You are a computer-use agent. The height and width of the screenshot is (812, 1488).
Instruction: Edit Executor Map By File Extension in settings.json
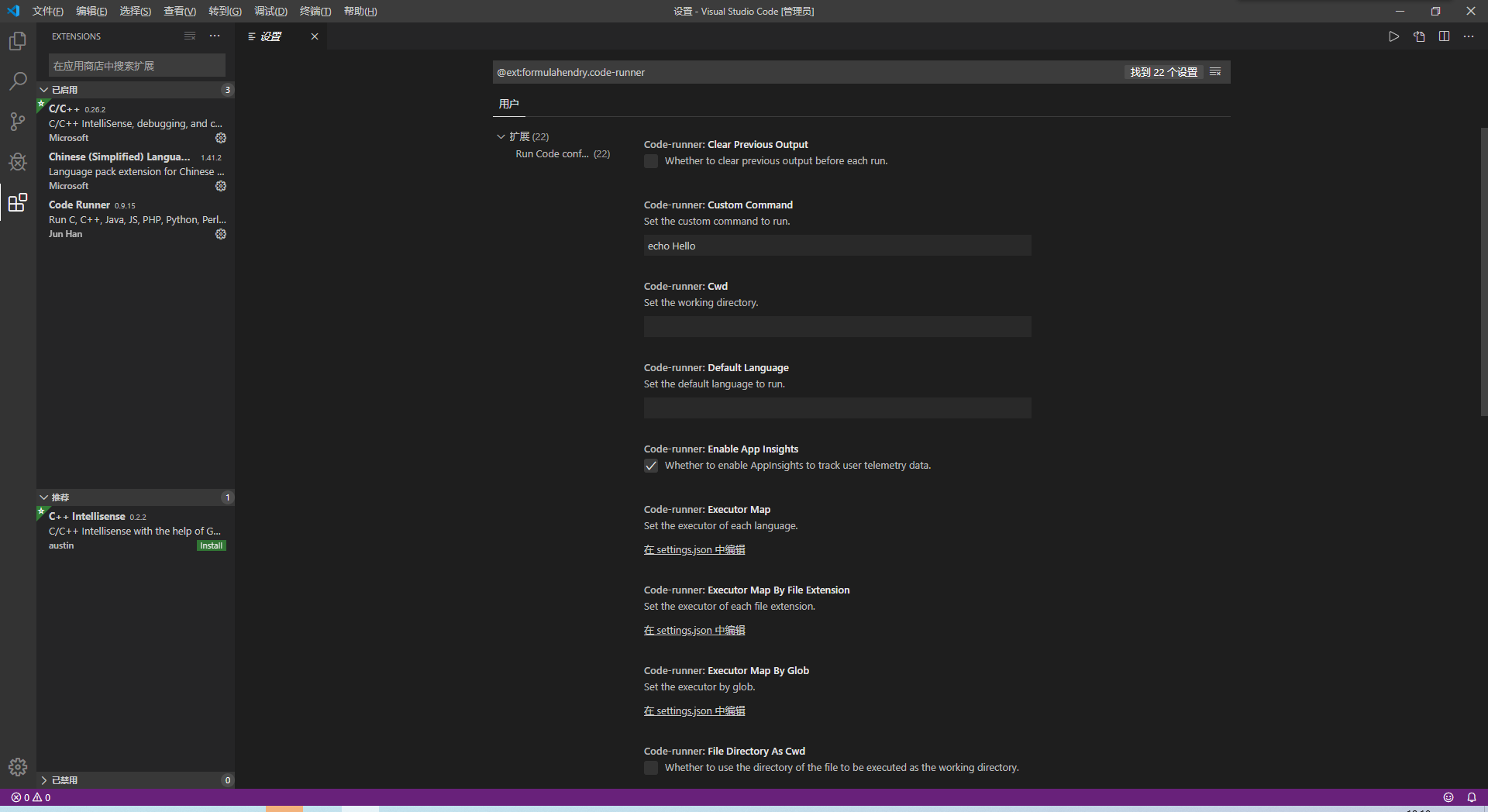(694, 630)
